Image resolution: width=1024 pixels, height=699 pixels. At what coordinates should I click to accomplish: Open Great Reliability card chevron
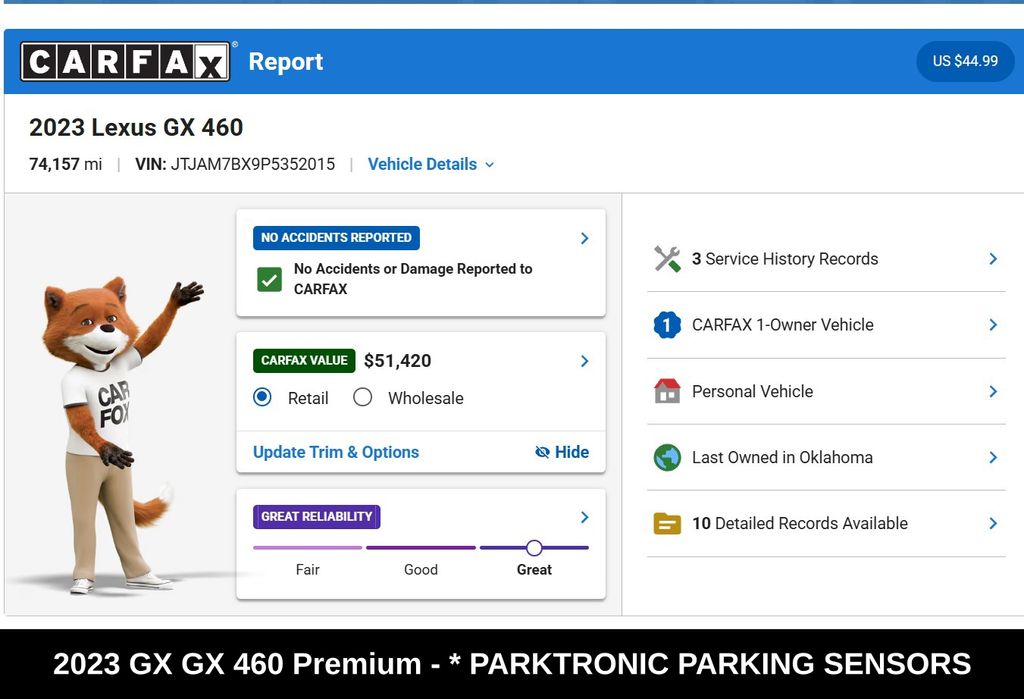coord(584,517)
